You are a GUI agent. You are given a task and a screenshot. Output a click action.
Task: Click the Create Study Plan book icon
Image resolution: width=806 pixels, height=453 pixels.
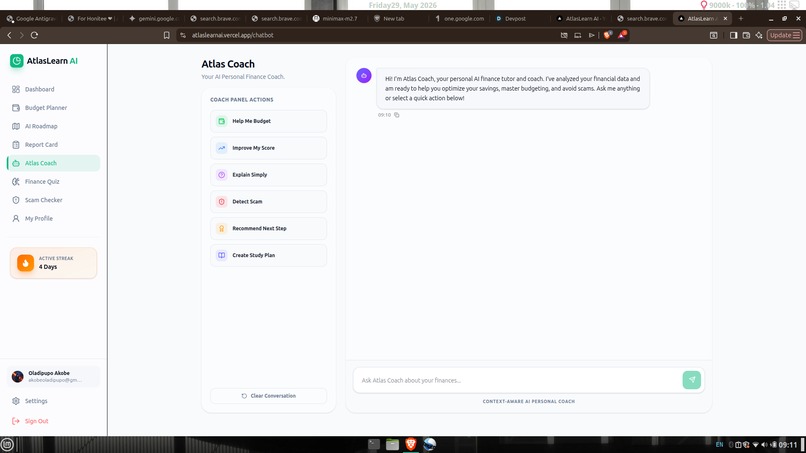(x=222, y=255)
